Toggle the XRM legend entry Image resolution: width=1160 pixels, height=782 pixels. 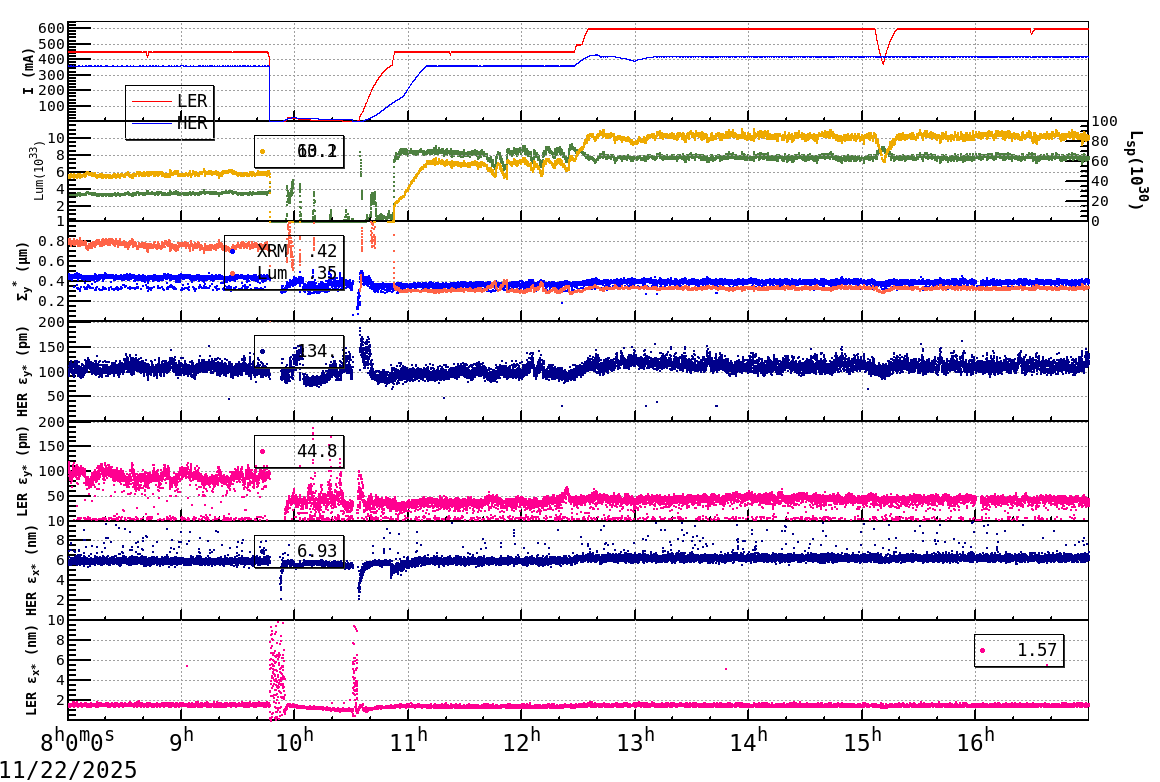coord(273,251)
